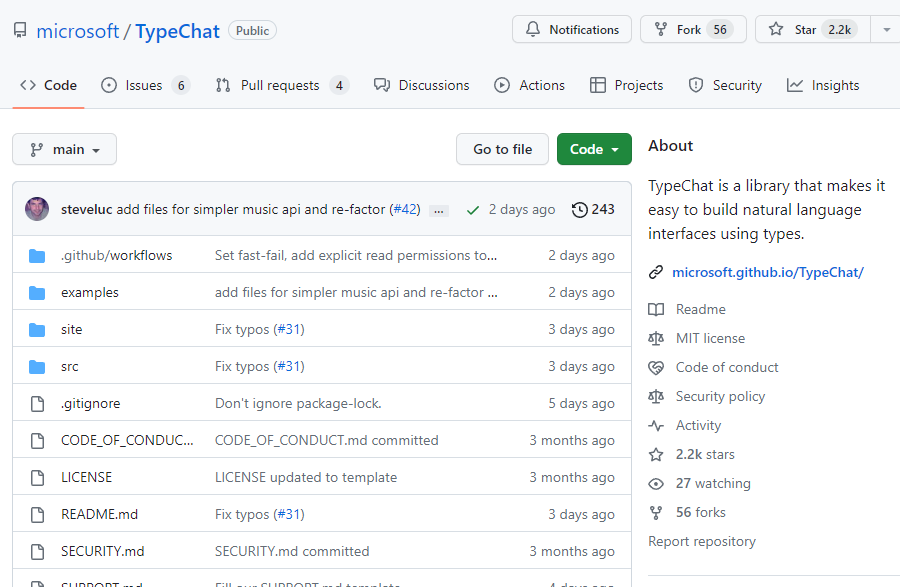Star the repository with the Star button
This screenshot has width=900, height=587.
coord(812,29)
